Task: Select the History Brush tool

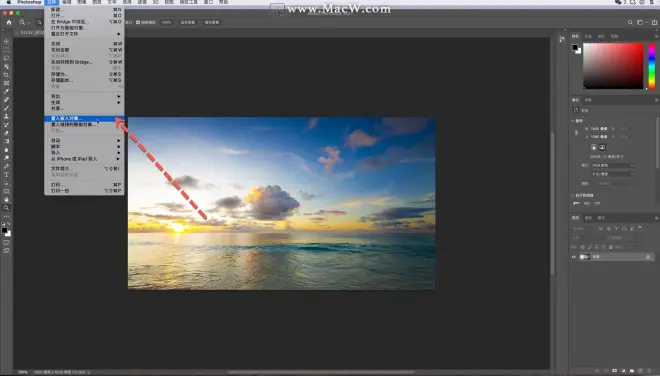Action: tap(6, 125)
